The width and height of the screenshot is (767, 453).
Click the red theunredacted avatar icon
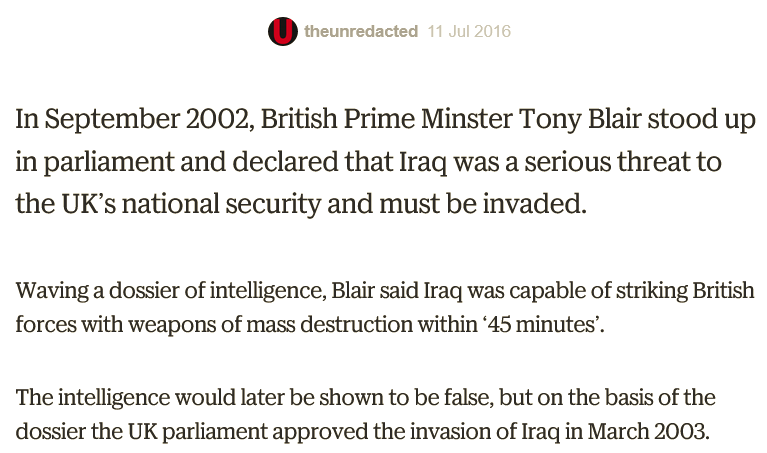(x=283, y=32)
